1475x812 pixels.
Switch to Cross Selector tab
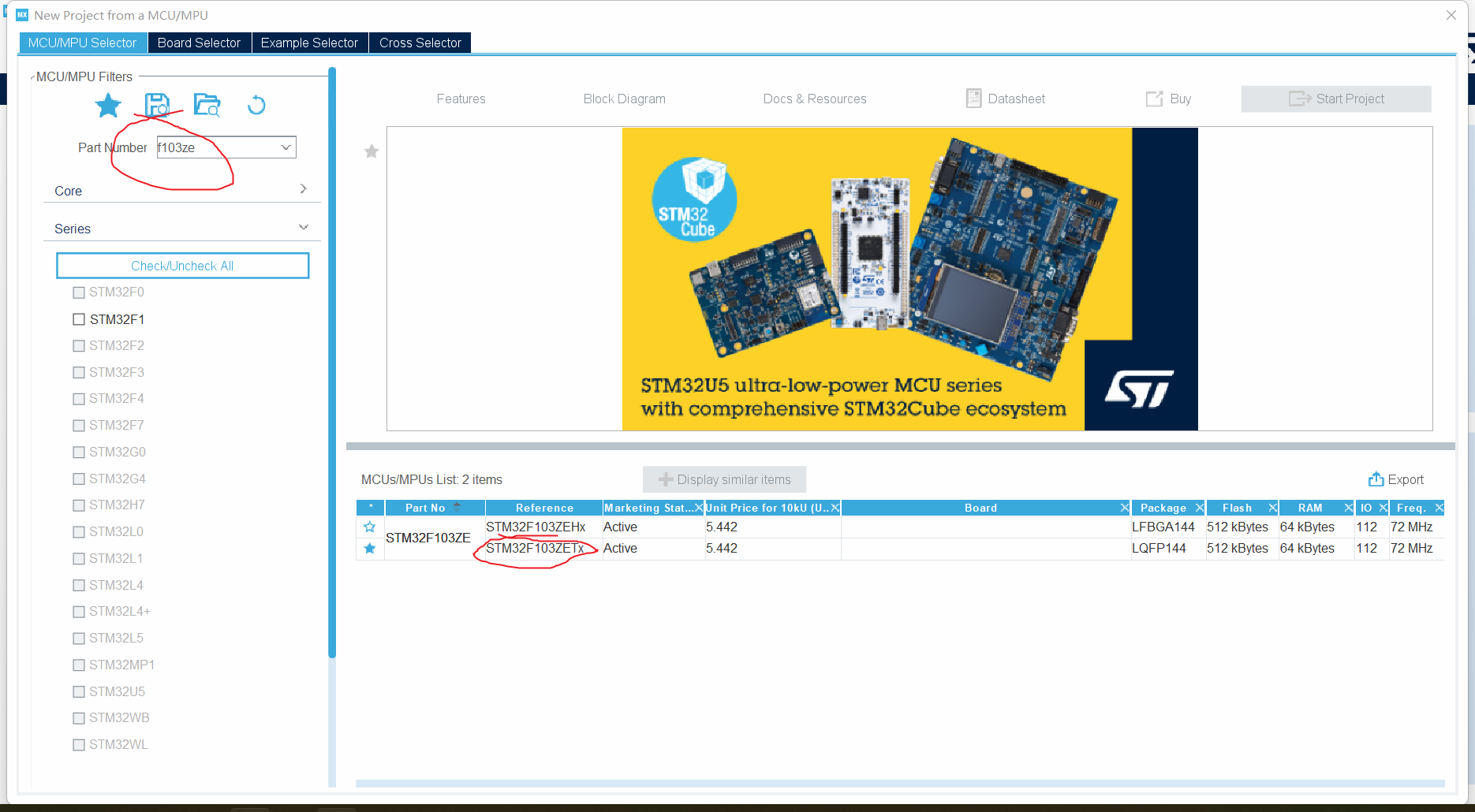(420, 43)
